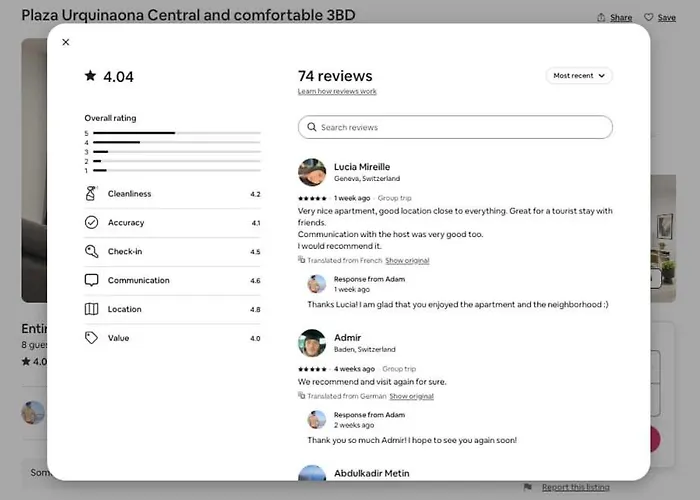Open Lucia Mireille's profile photo

point(312,172)
